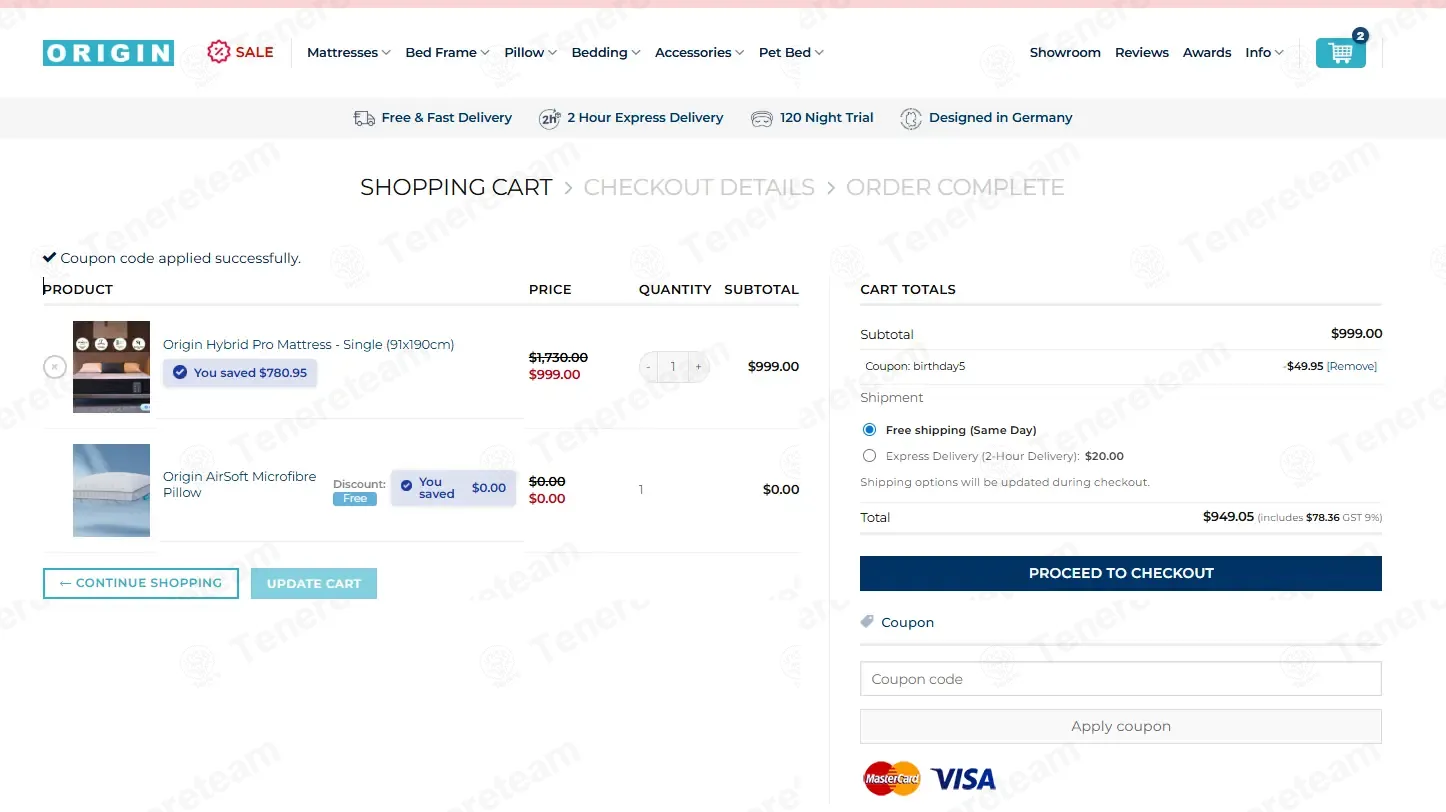
Task: Click the Designed in Germany badge icon
Action: pyautogui.click(x=910, y=118)
